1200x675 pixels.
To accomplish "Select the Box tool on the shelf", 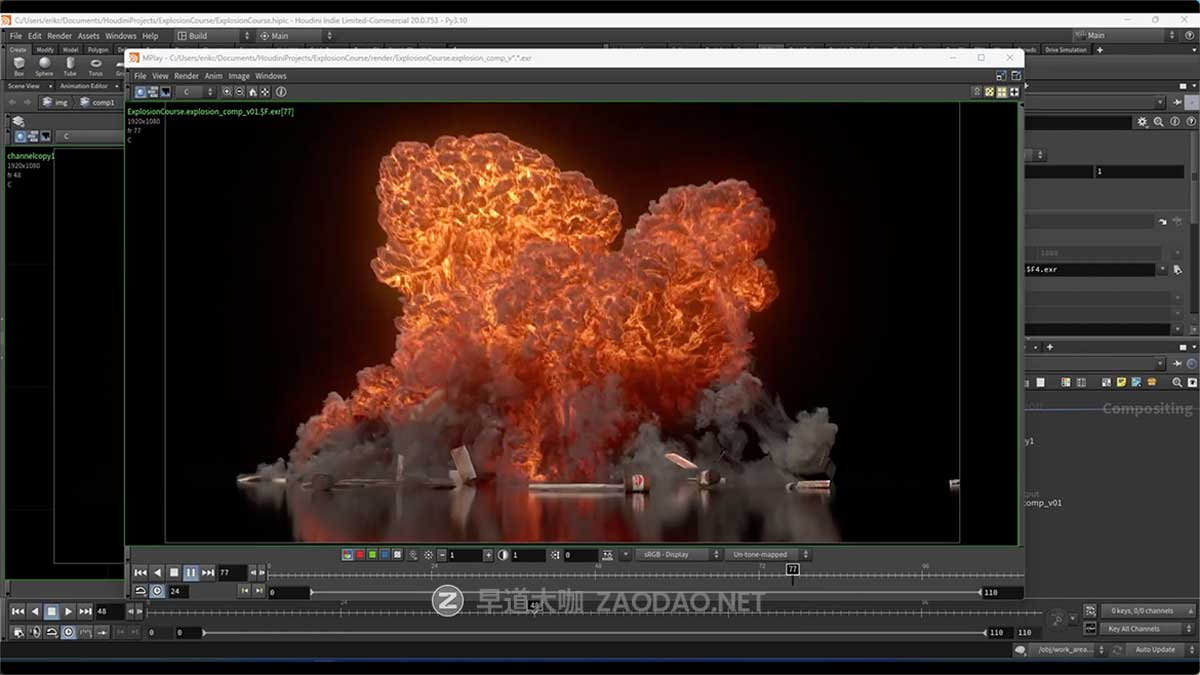I will (x=18, y=62).
